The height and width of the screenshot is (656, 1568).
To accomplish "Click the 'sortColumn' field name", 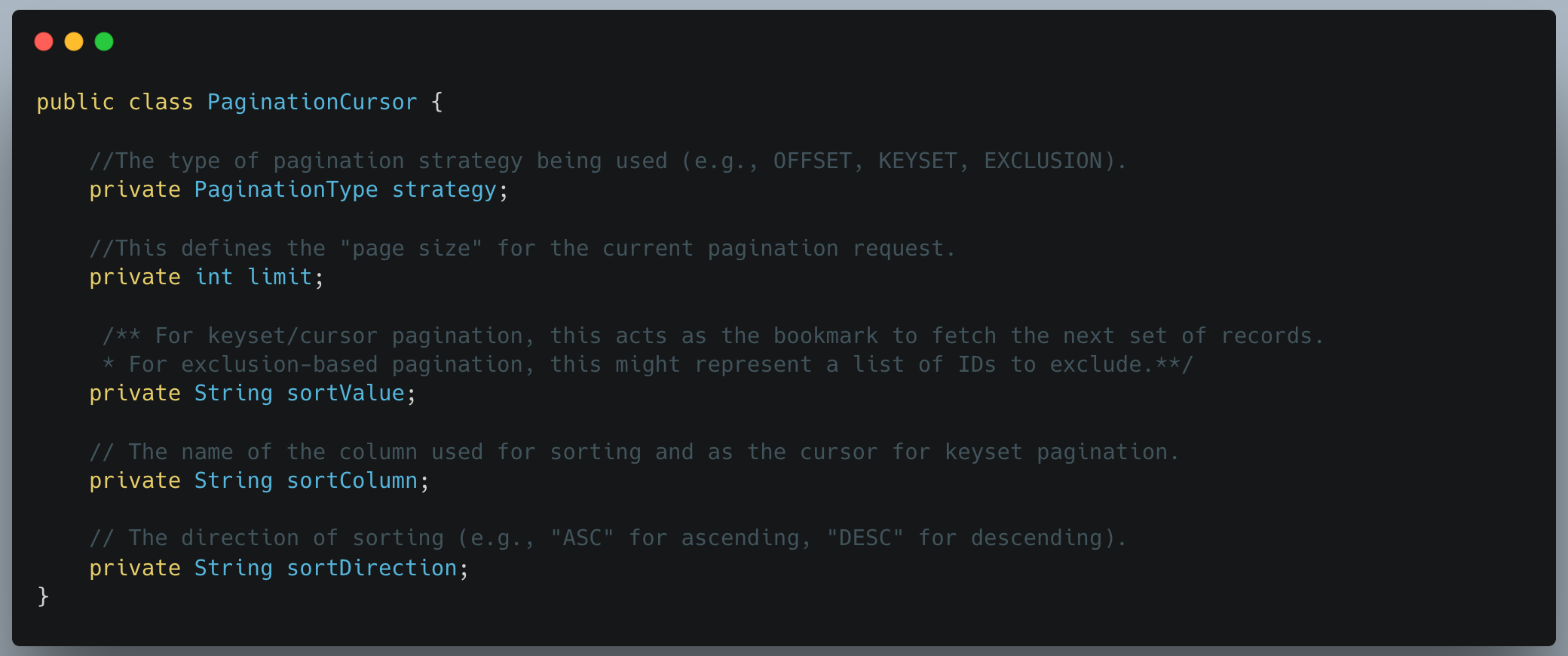I will pos(352,480).
